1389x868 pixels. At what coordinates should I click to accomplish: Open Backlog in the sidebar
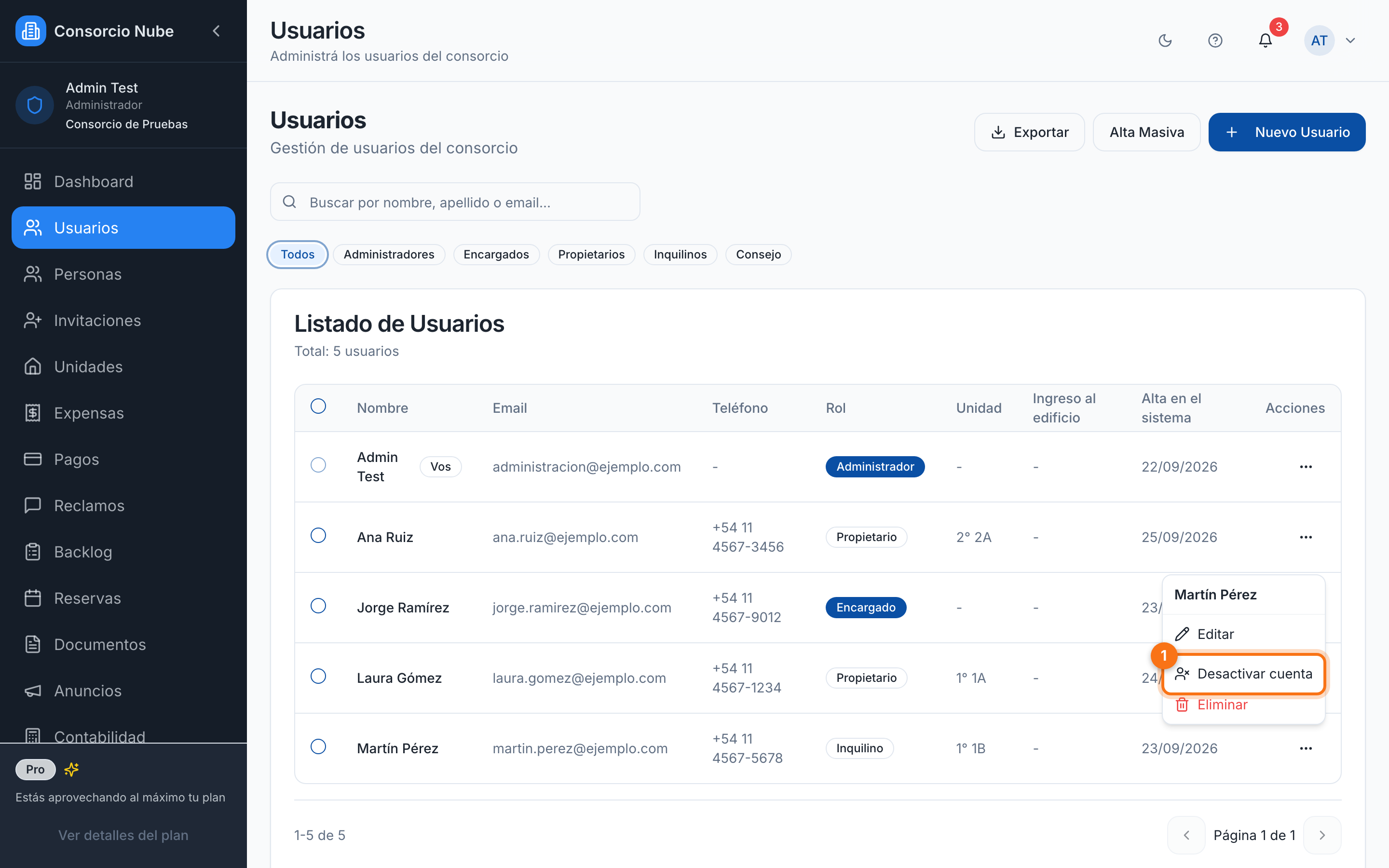(x=123, y=552)
